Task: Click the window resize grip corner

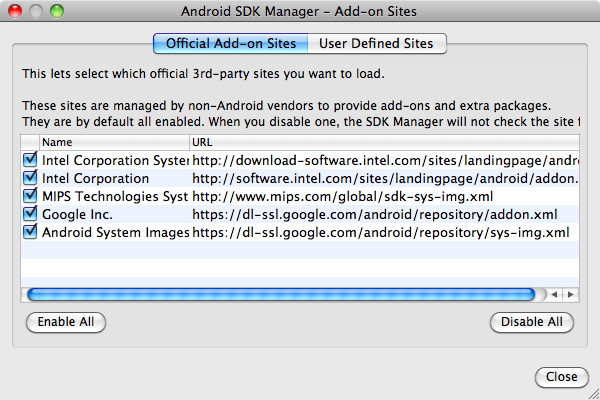Action: coord(594,394)
